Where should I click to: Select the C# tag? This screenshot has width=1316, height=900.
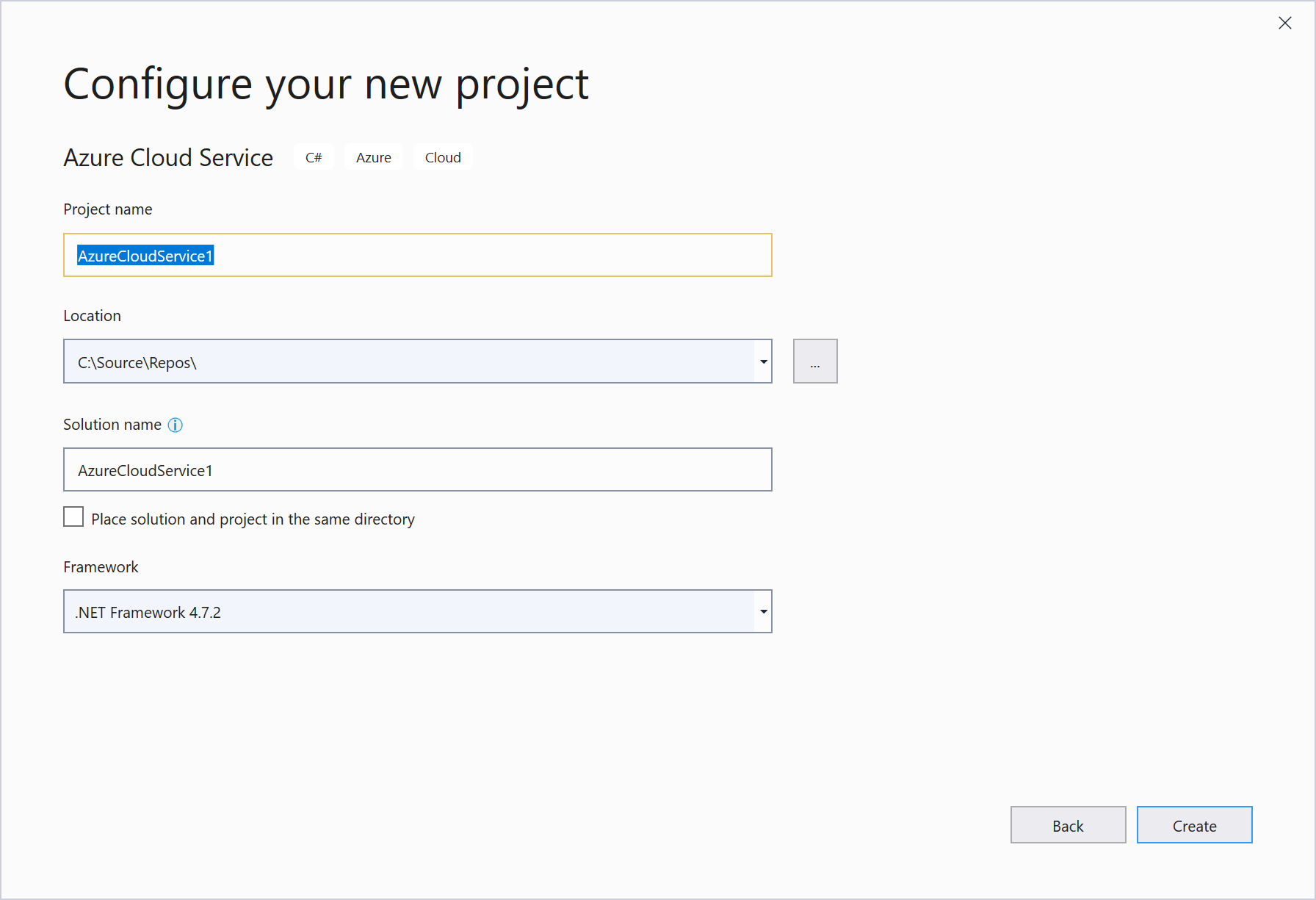tap(314, 156)
